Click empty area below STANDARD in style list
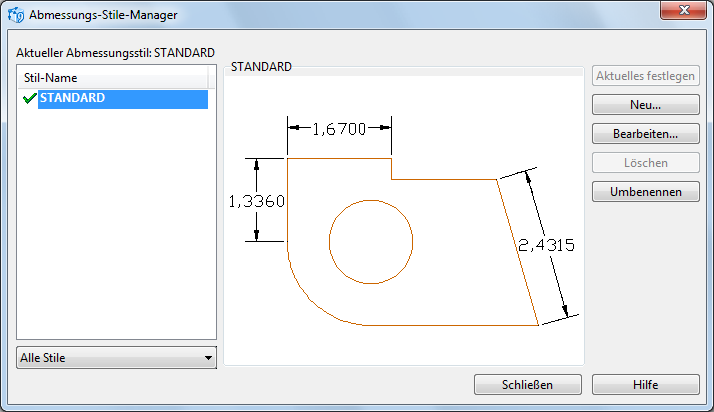714x412 pixels. 115,230
